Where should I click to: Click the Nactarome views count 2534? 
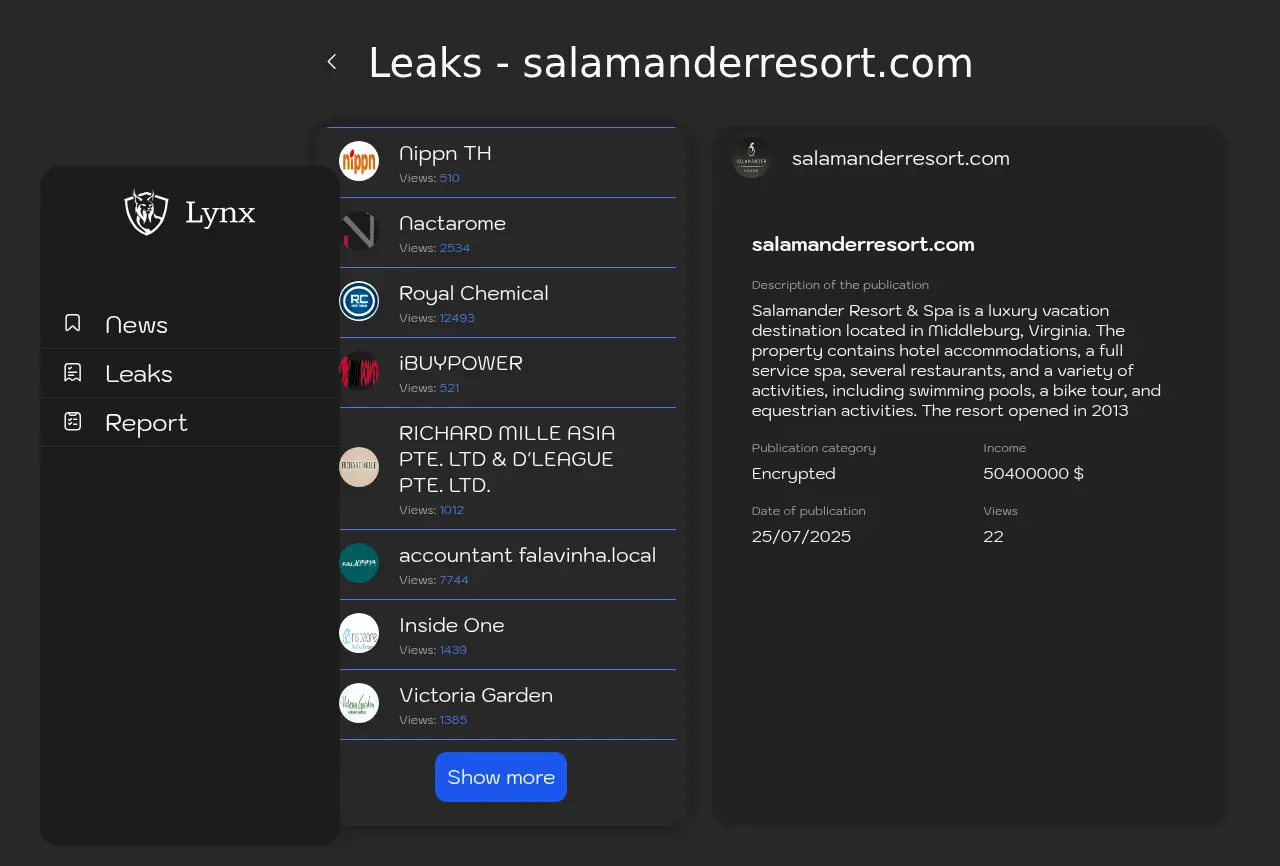455,248
